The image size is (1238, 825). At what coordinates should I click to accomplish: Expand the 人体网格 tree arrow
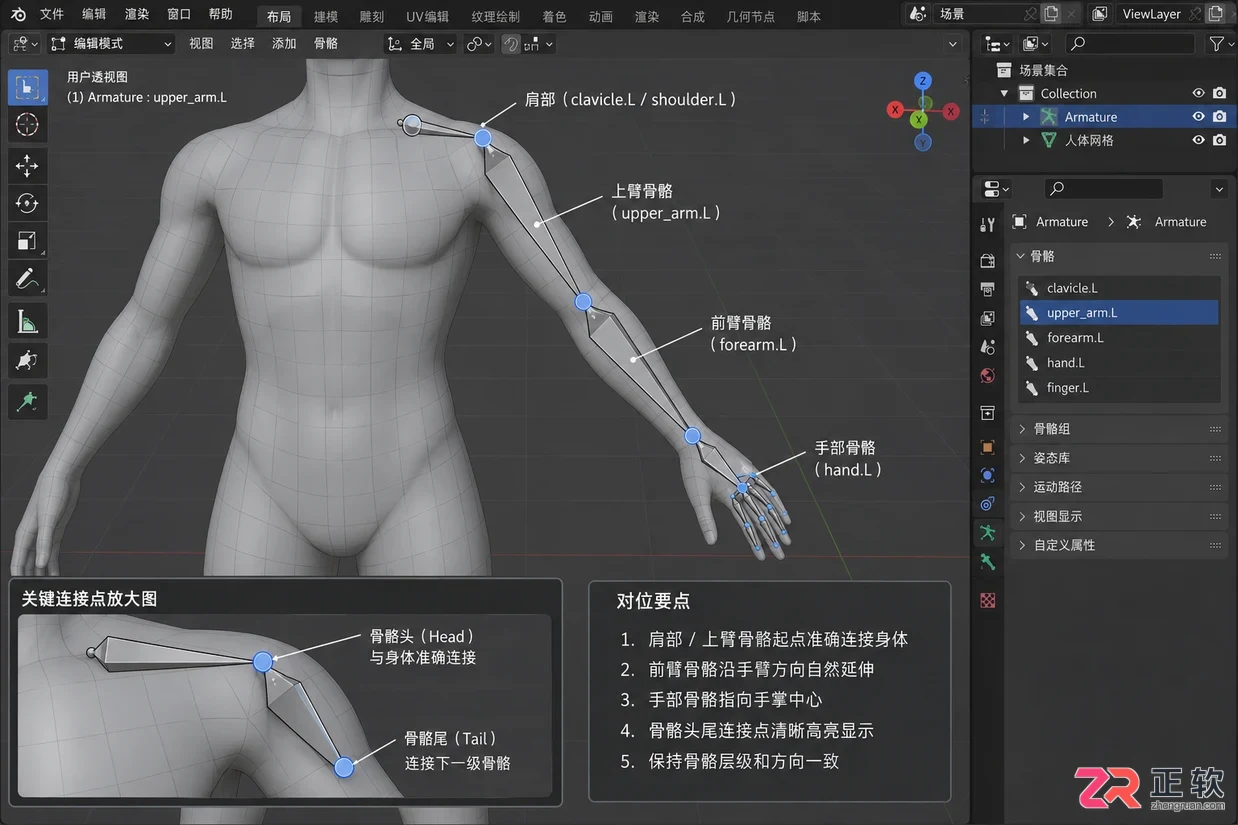pyautogui.click(x=1026, y=141)
